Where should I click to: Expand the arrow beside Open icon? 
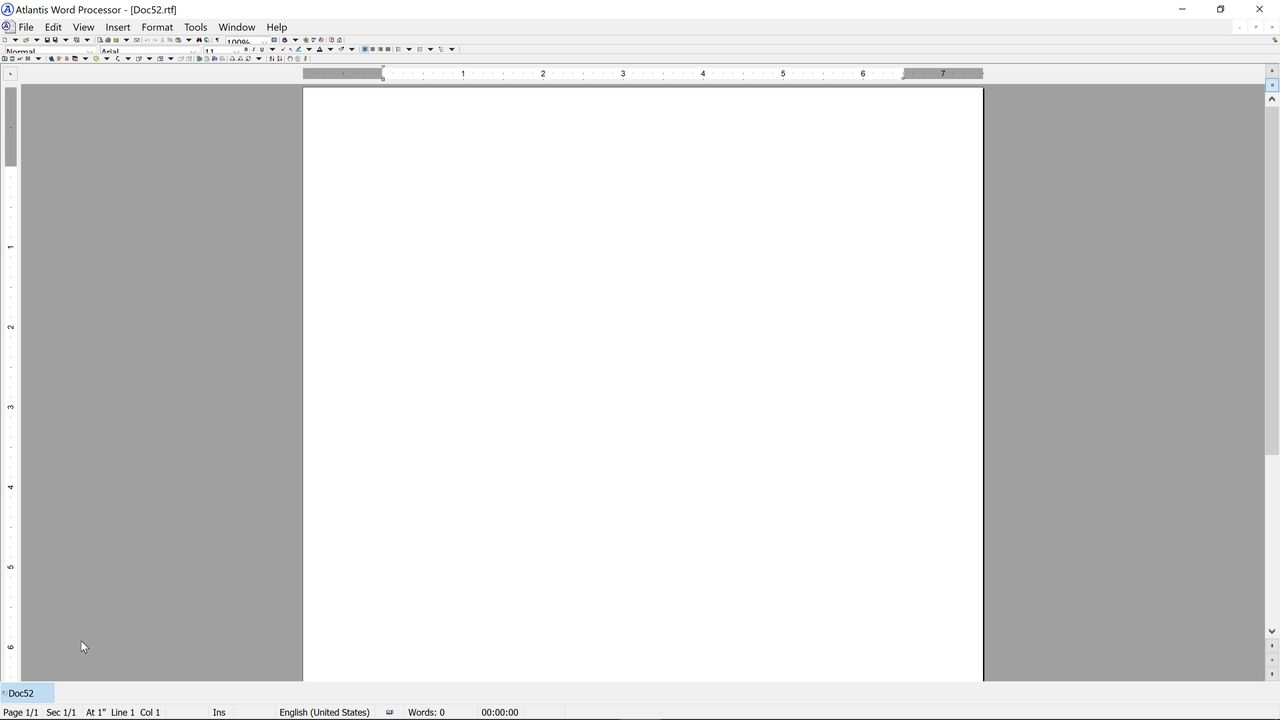37,40
